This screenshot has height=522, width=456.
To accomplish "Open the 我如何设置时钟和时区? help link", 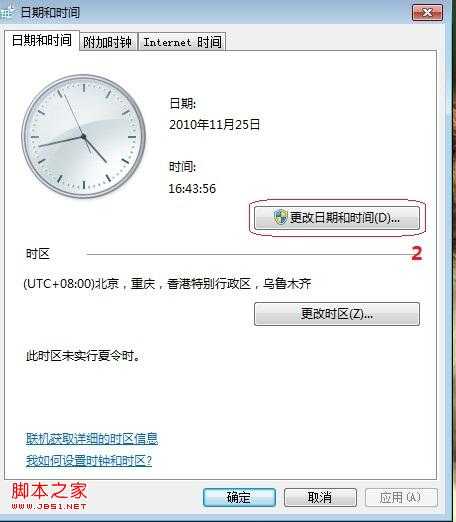I will click(x=89, y=461).
